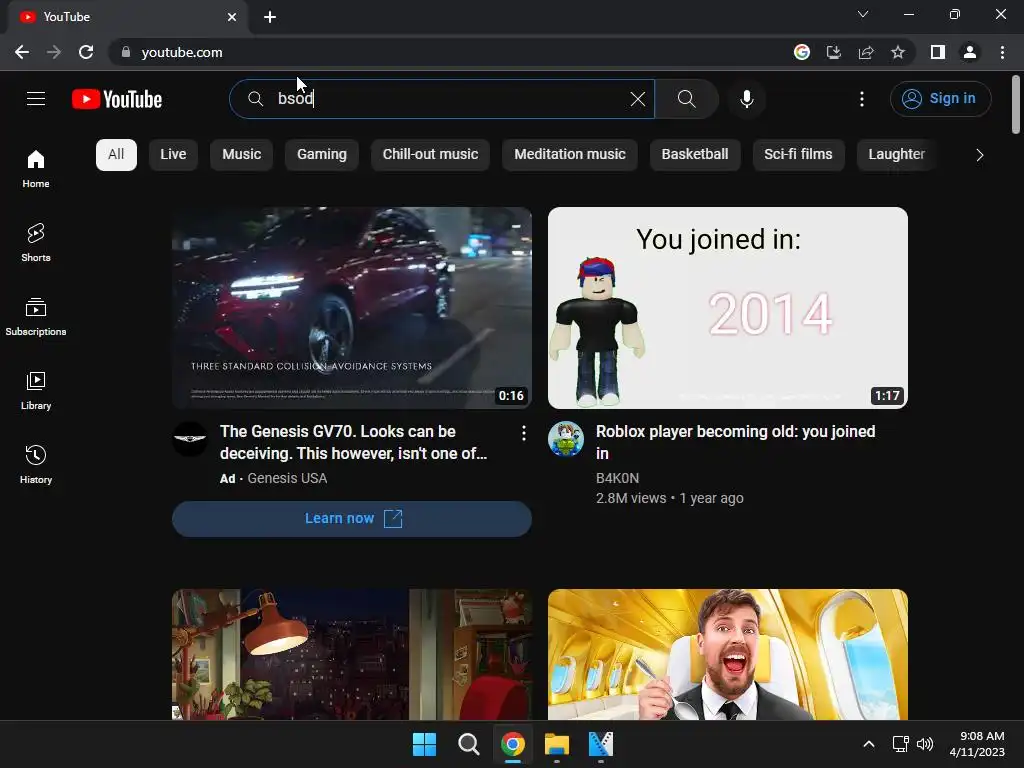Open the network icon in tray
The height and width of the screenshot is (768, 1024).
coord(901,744)
